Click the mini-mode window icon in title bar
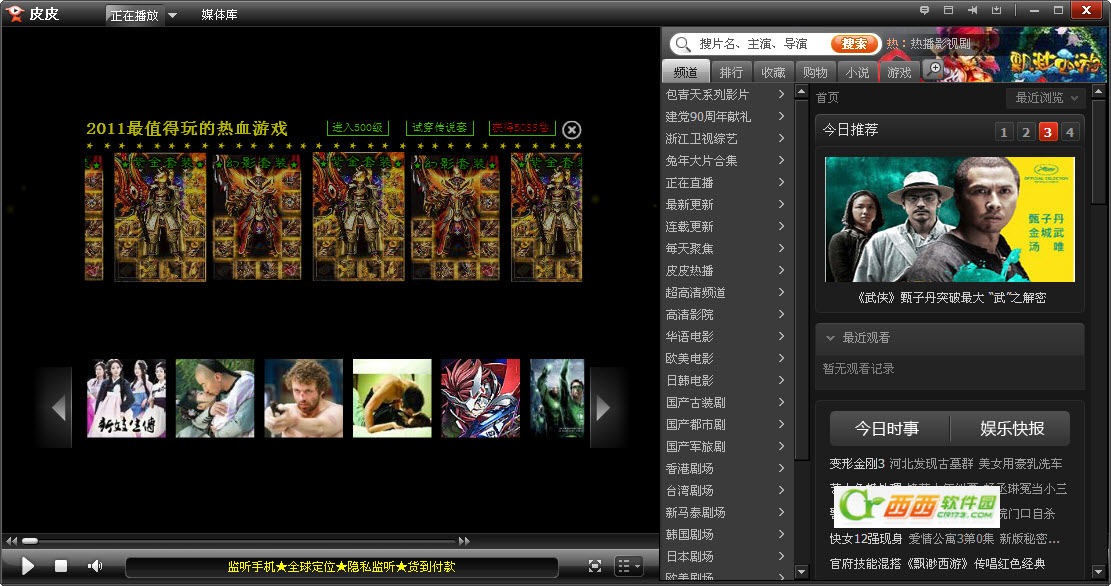This screenshot has width=1111, height=586. pyautogui.click(x=948, y=10)
